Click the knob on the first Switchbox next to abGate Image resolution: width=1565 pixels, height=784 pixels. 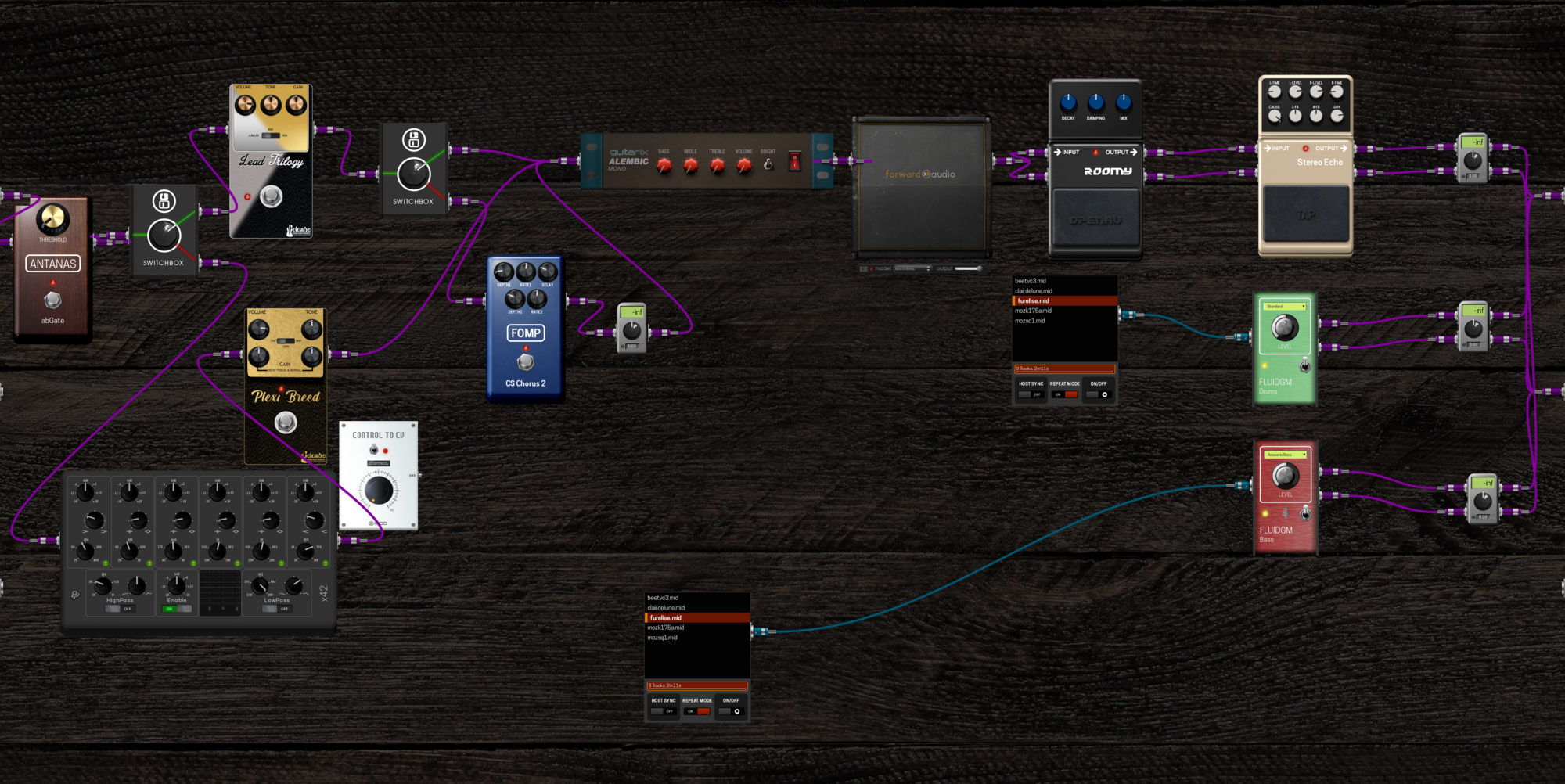tap(164, 236)
